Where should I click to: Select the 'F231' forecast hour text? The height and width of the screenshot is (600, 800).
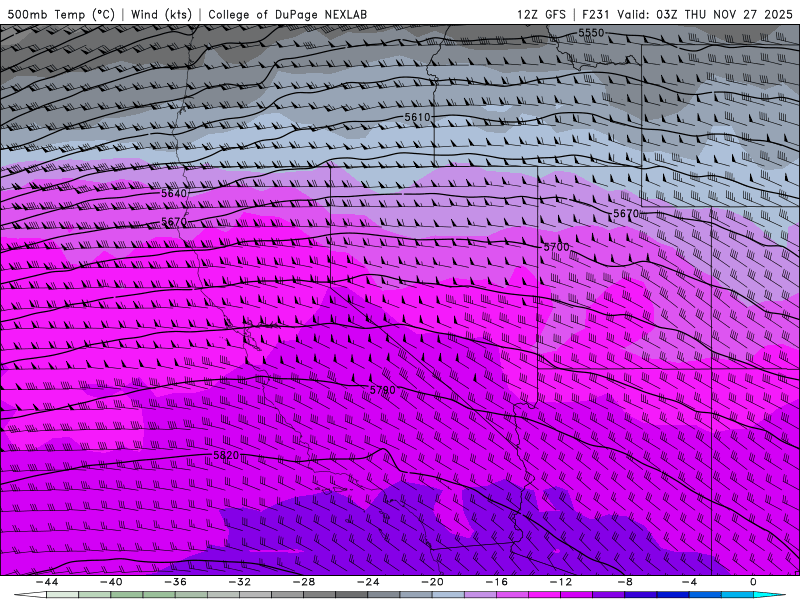click(x=596, y=14)
